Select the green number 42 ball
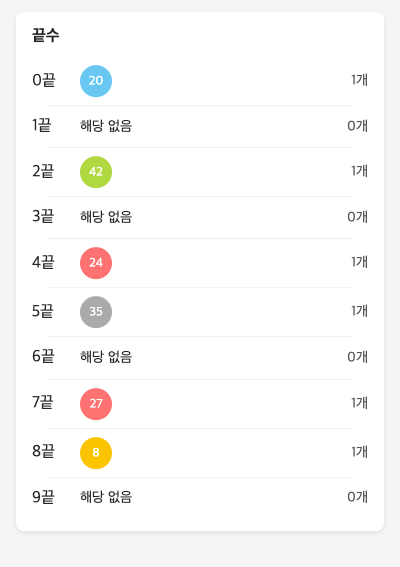The height and width of the screenshot is (567, 400). click(x=96, y=172)
